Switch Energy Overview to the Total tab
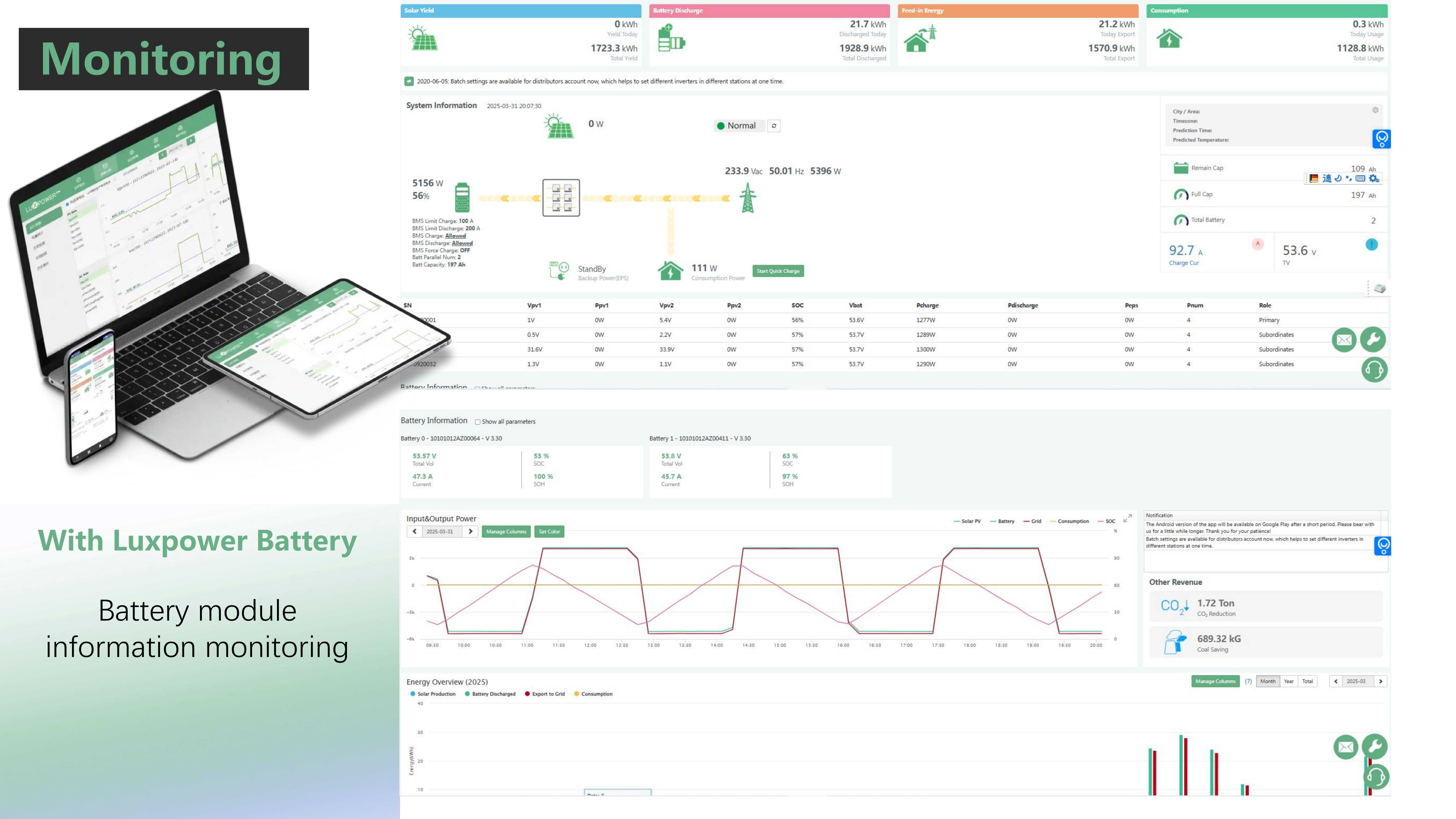Screen dimensions: 1456x819 1307,682
